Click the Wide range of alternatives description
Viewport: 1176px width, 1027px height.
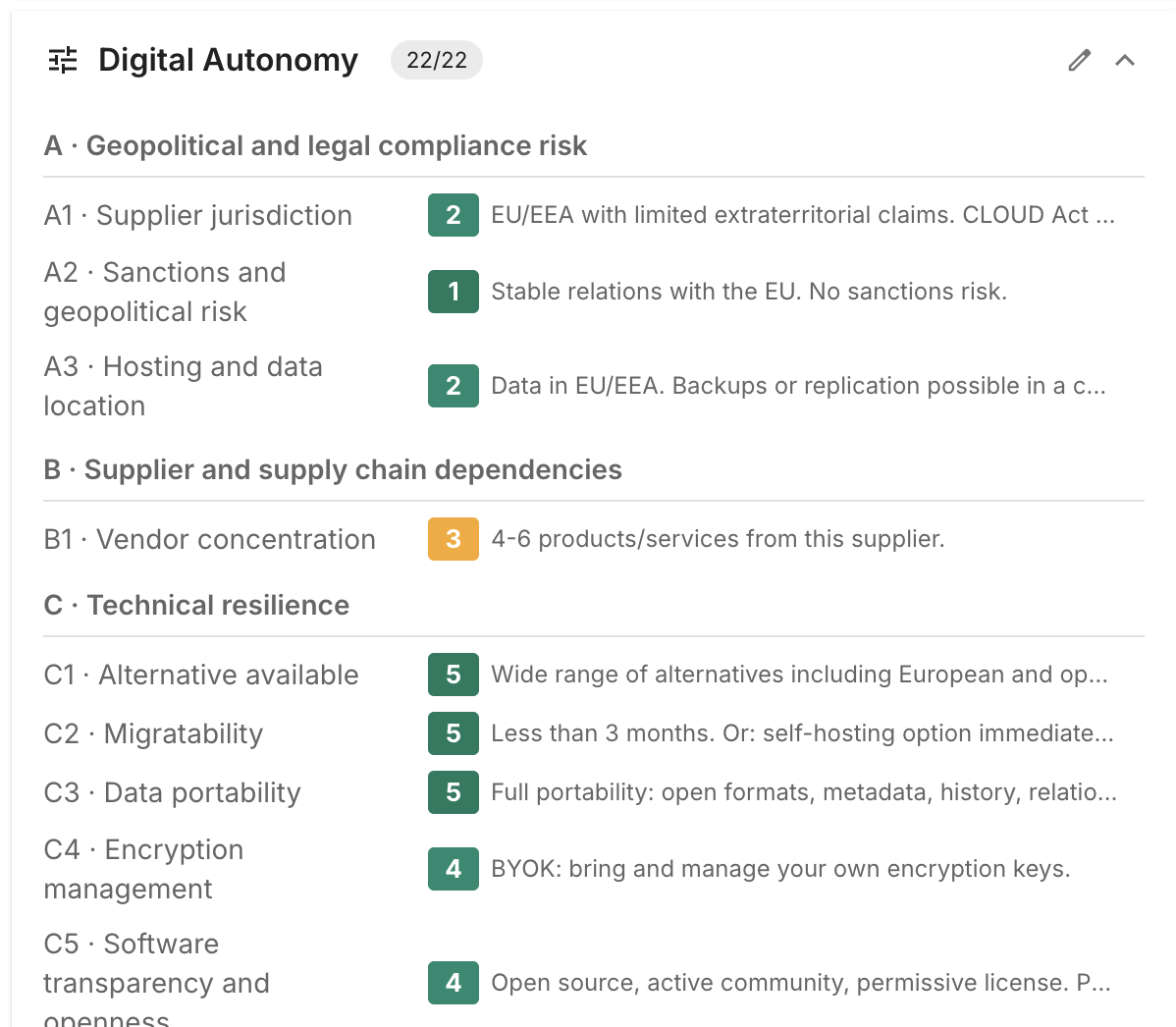[799, 675]
